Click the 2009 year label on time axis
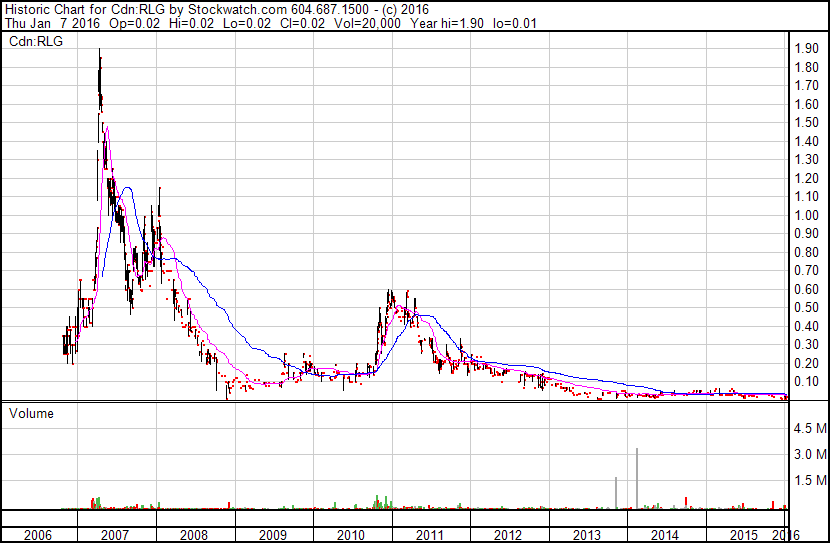Screen dimensions: 830x543 click(273, 535)
